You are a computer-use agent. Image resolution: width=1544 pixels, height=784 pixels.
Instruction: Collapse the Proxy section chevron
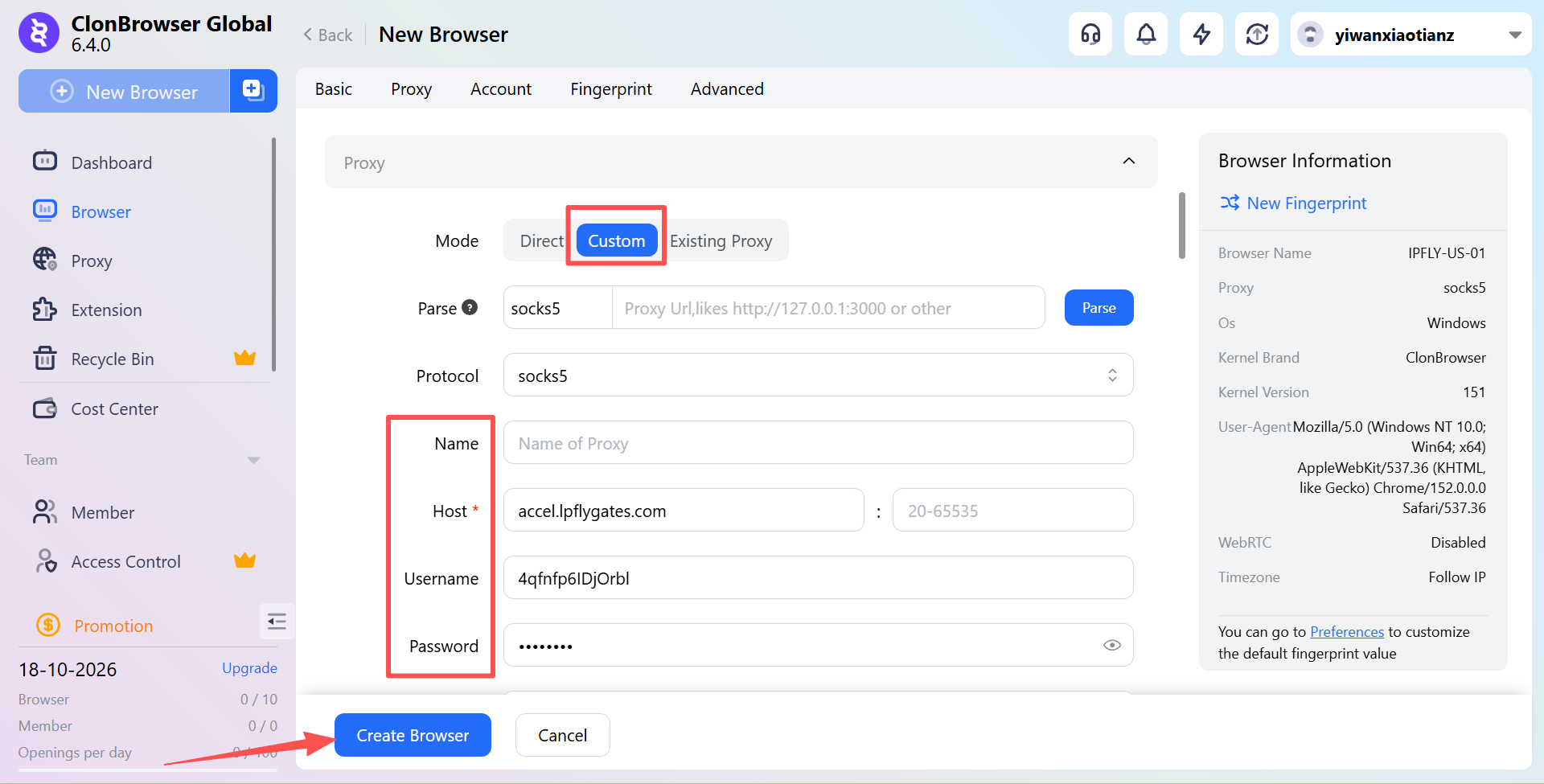click(x=1129, y=161)
